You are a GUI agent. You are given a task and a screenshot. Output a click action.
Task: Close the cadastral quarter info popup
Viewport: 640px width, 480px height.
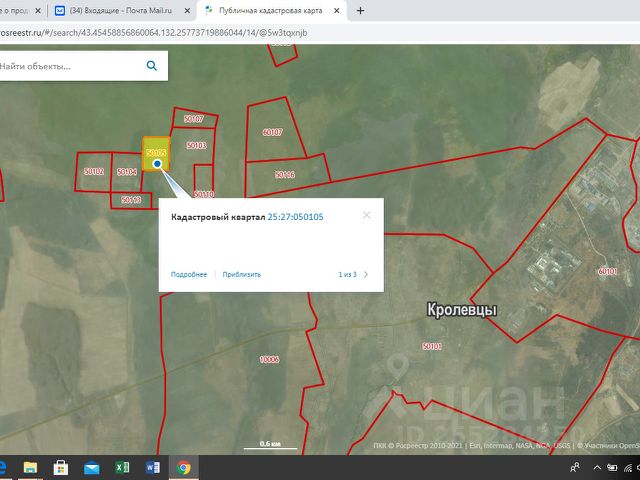tap(366, 215)
